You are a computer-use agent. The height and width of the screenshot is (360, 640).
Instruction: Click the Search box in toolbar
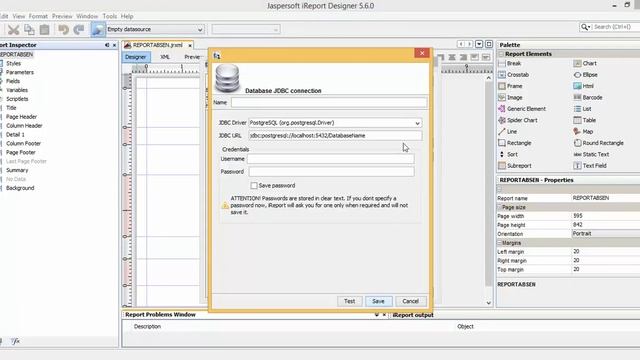click(616, 27)
